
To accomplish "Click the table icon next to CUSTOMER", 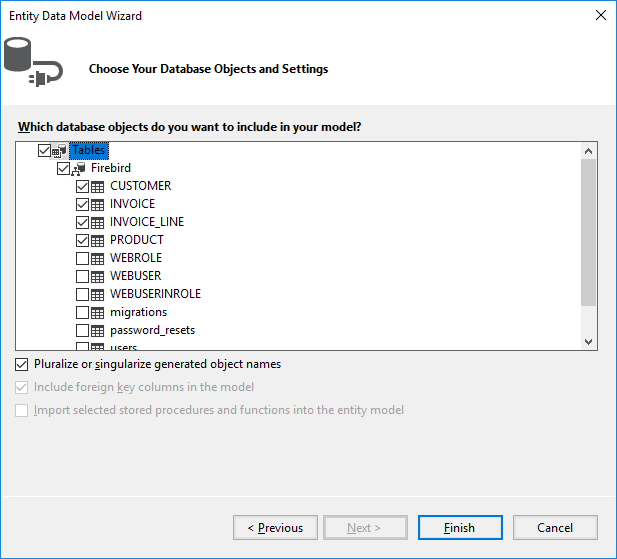I will 98,186.
